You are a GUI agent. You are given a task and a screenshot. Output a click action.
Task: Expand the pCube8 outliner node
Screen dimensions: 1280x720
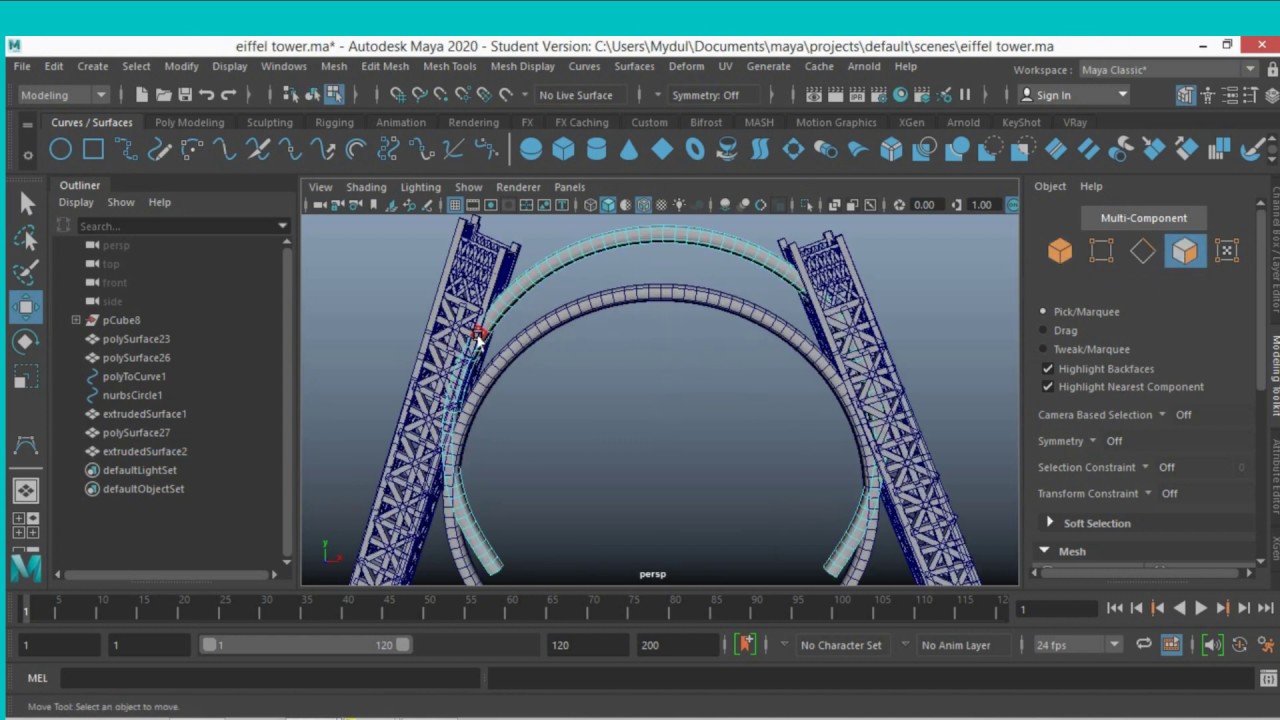[x=76, y=320]
